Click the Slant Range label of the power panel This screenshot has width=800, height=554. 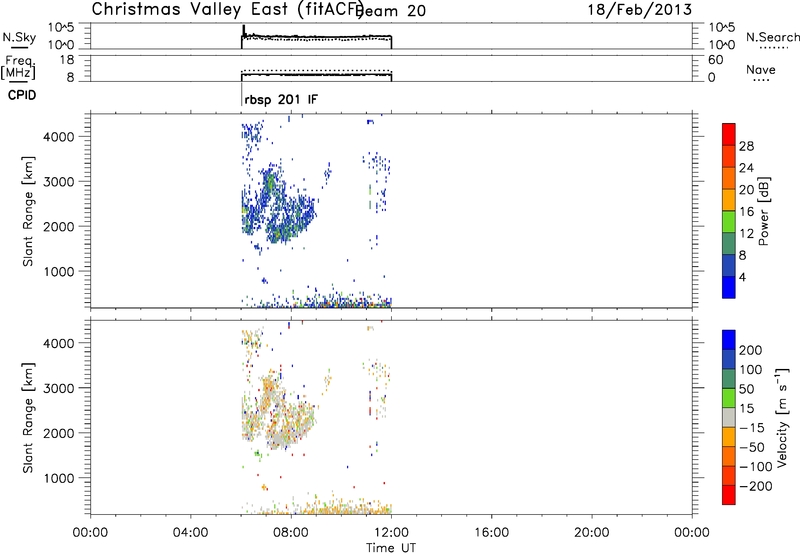(28, 211)
